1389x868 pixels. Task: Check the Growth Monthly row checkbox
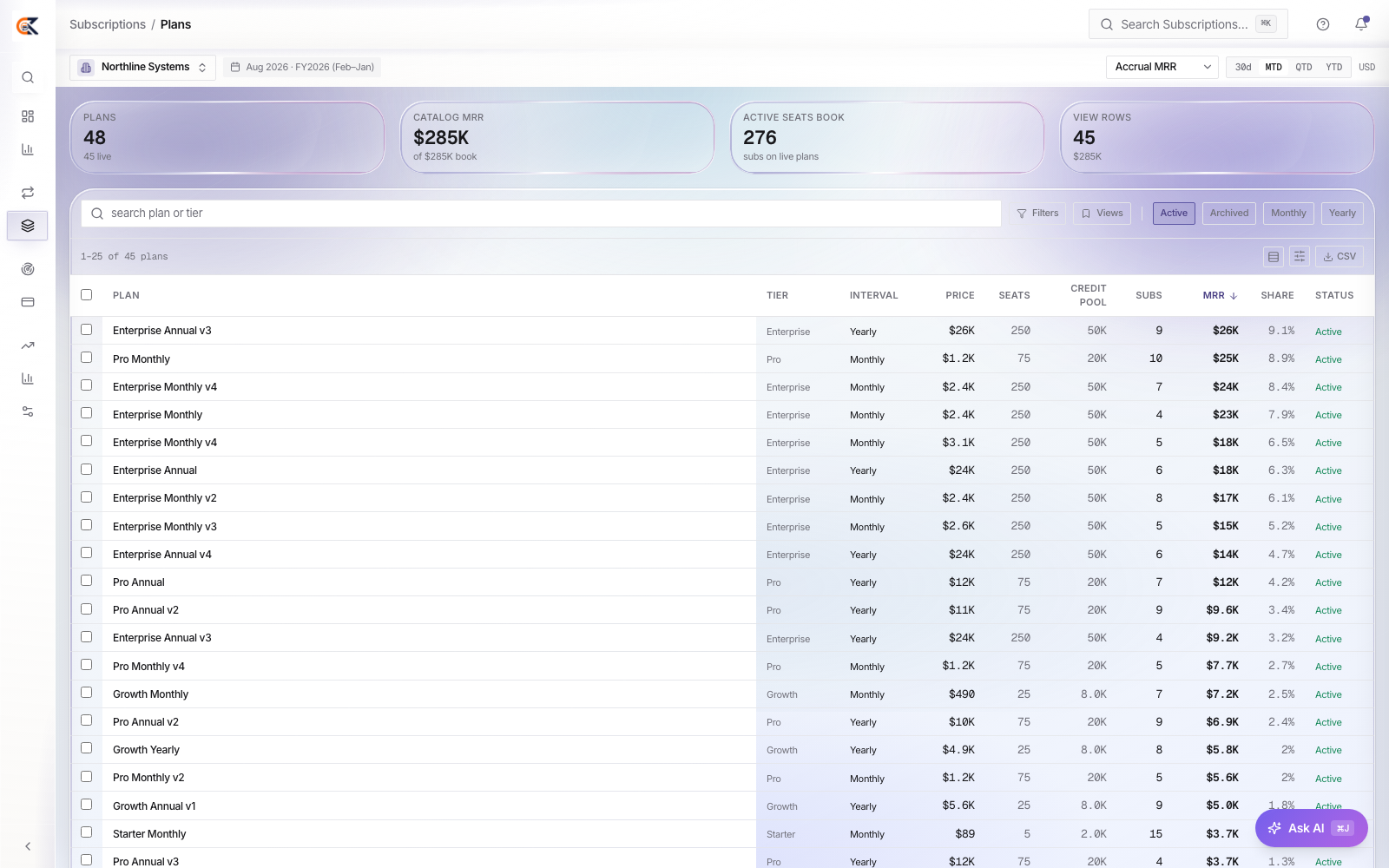[x=87, y=693]
